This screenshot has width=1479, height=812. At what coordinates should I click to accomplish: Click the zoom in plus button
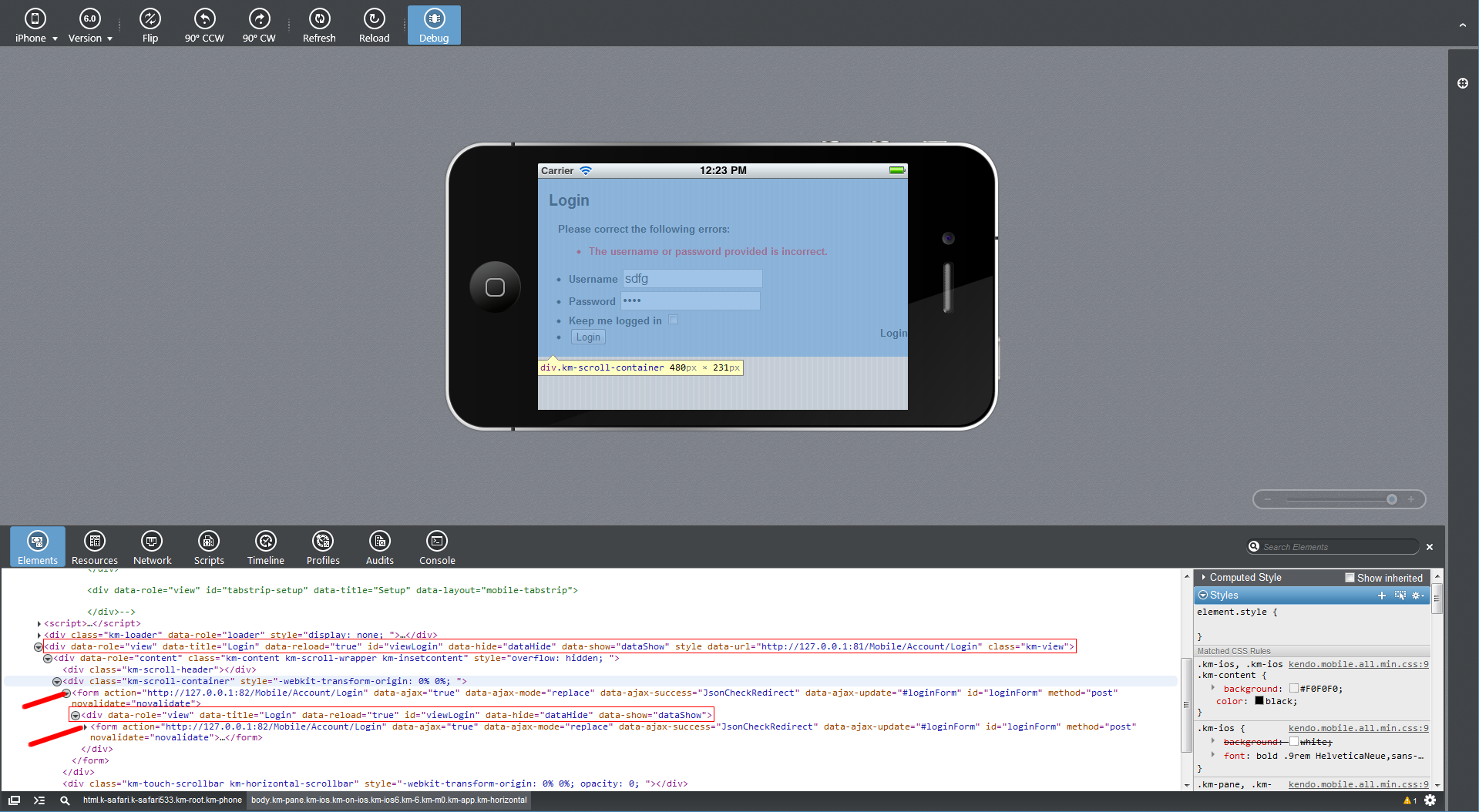[x=1411, y=499]
